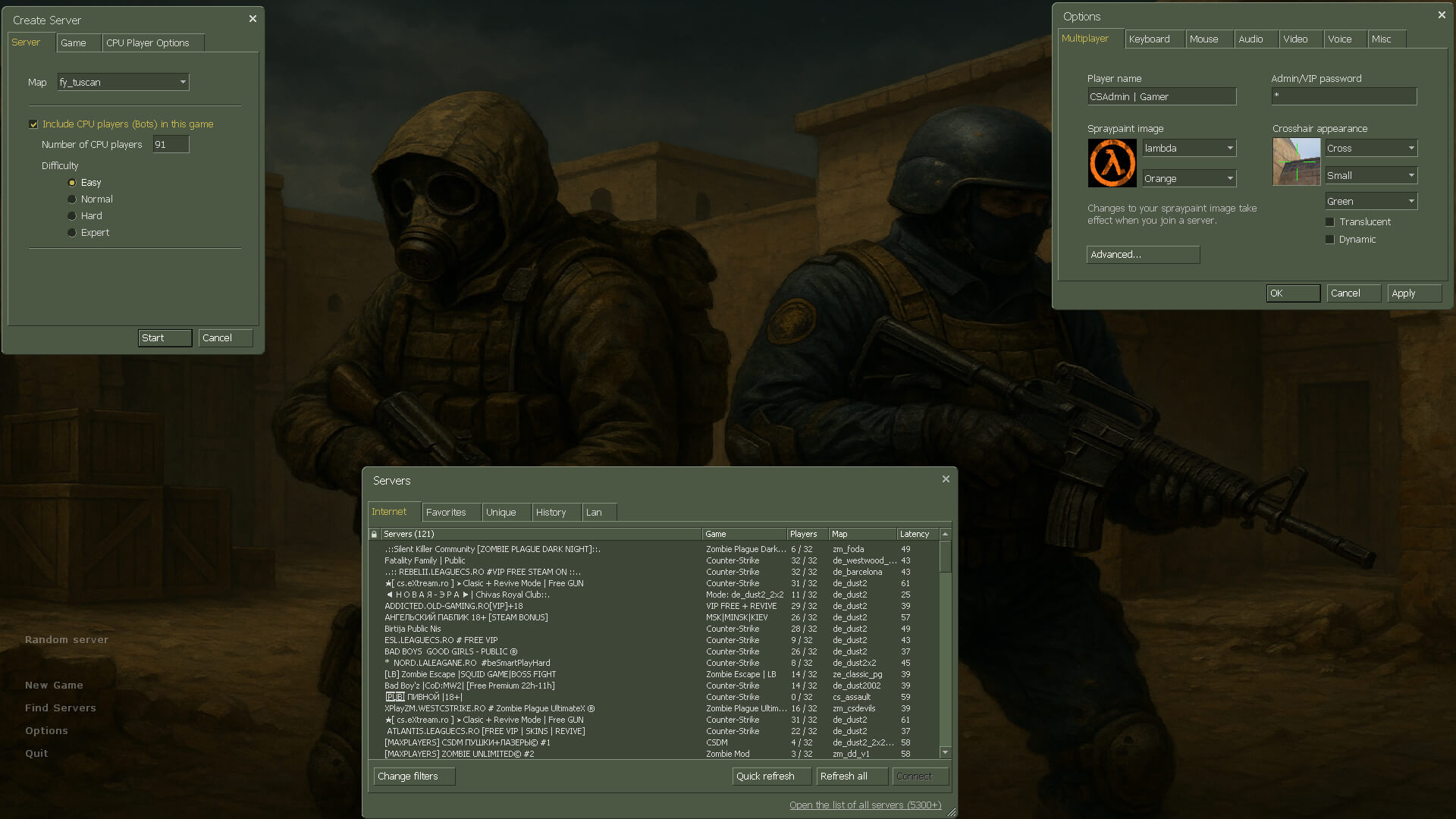The image size is (1456, 819).
Task: Open Advanced multiplayer settings
Action: (1143, 255)
